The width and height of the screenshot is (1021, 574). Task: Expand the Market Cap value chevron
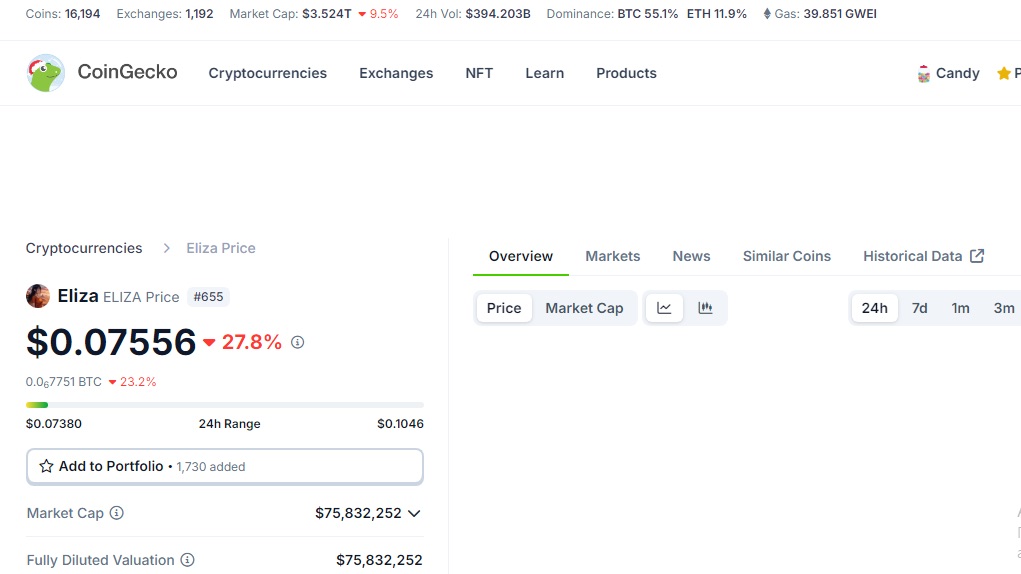click(x=414, y=513)
